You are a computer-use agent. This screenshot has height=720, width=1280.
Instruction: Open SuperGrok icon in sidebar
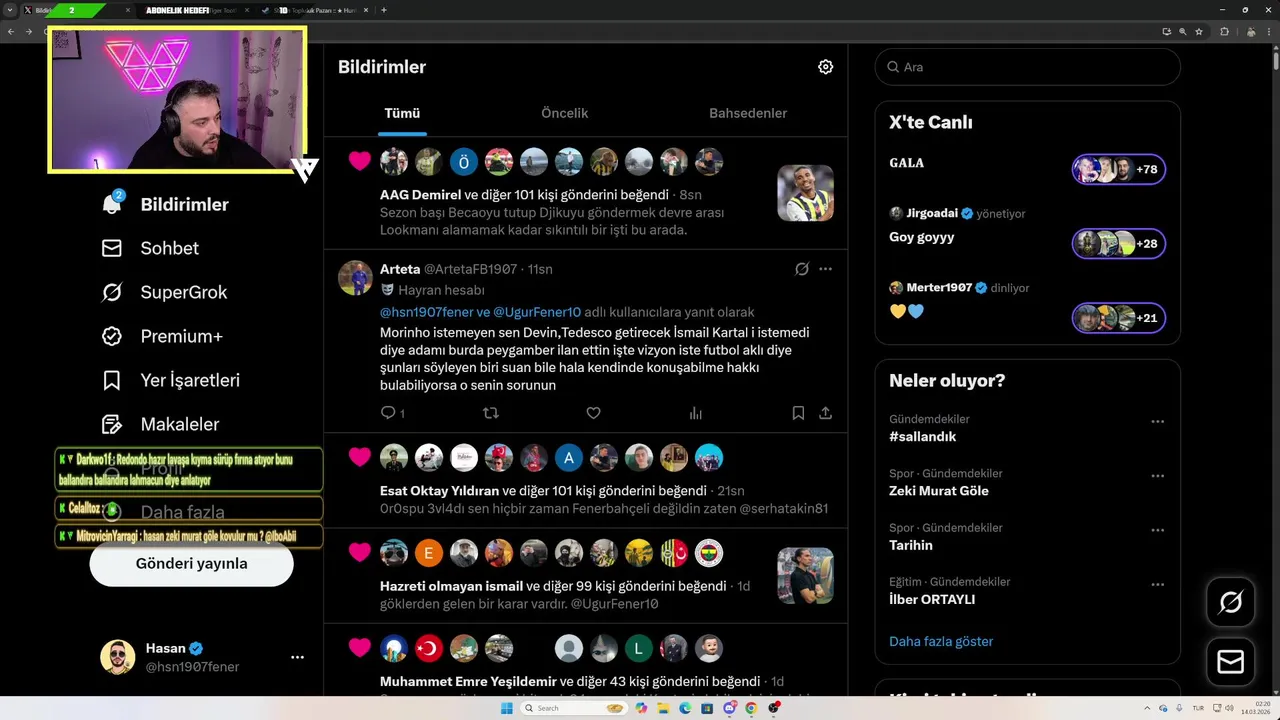pyautogui.click(x=112, y=292)
